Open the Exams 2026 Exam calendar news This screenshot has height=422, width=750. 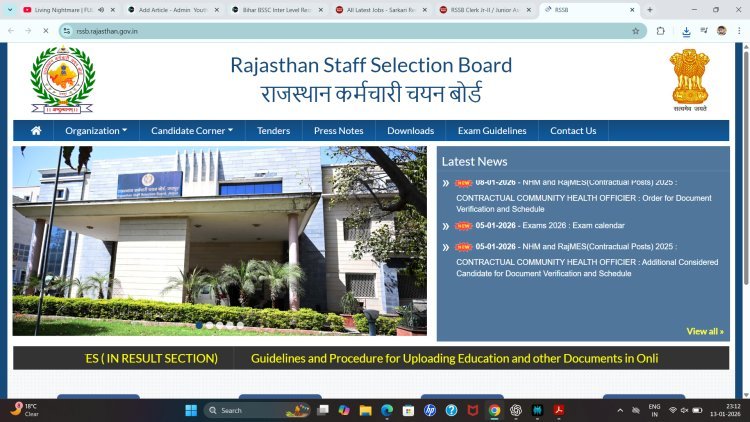pyautogui.click(x=549, y=225)
